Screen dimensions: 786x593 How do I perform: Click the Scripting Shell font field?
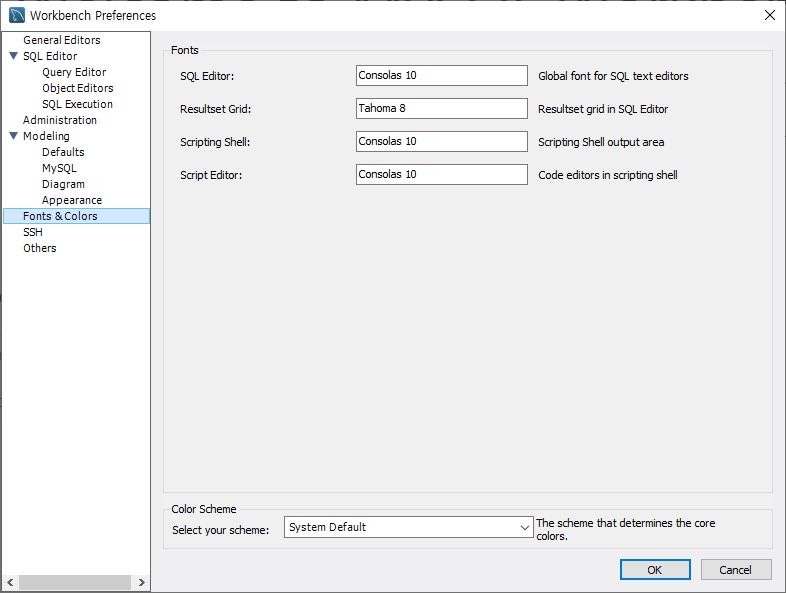[442, 141]
